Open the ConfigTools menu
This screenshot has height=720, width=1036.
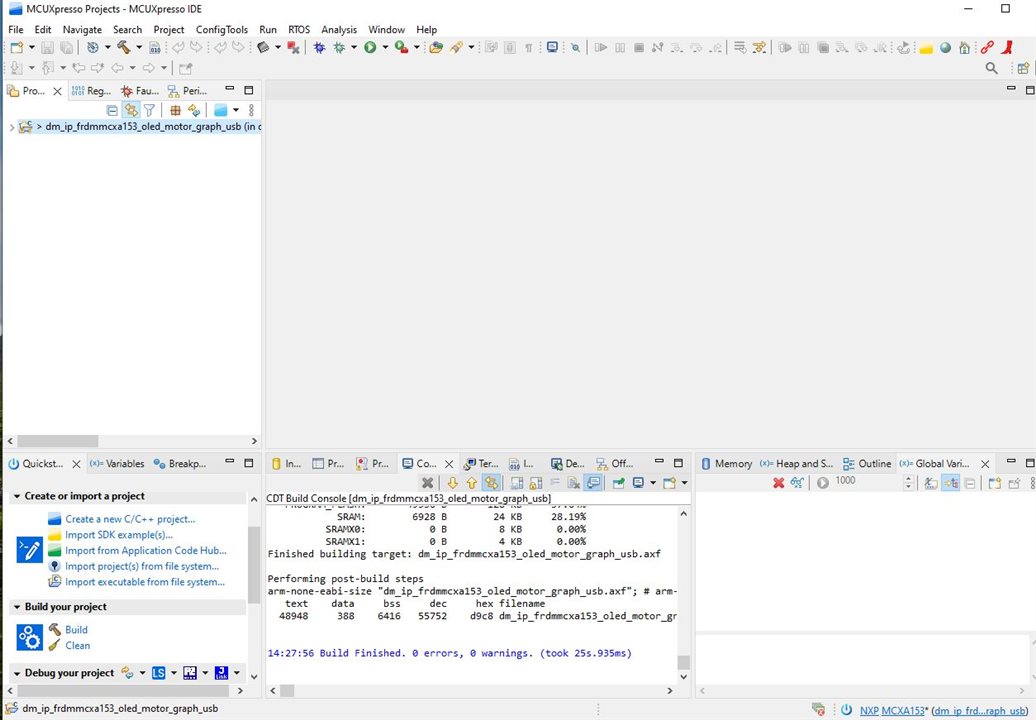(221, 30)
